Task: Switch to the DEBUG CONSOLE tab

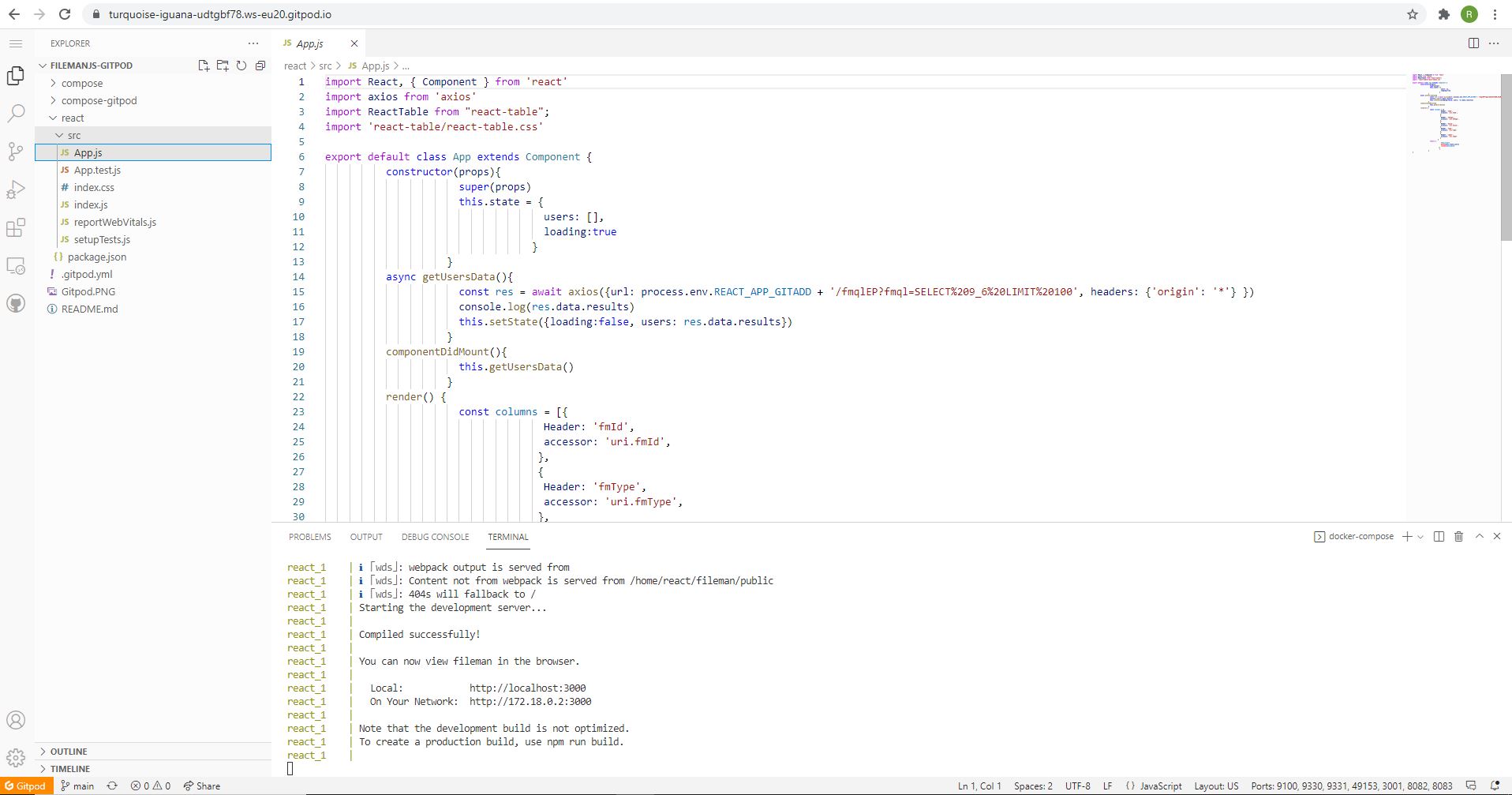Action: [x=435, y=537]
